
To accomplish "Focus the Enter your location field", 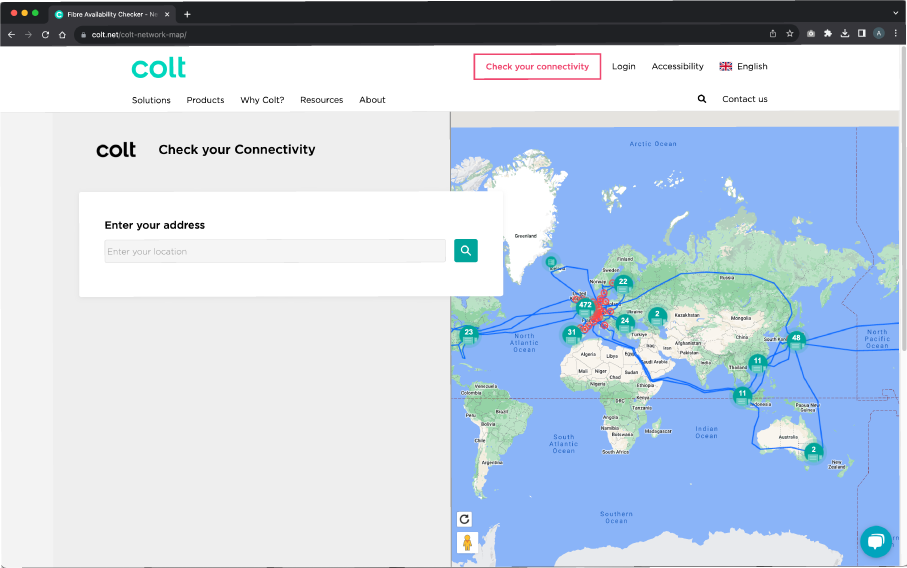I will click(275, 252).
